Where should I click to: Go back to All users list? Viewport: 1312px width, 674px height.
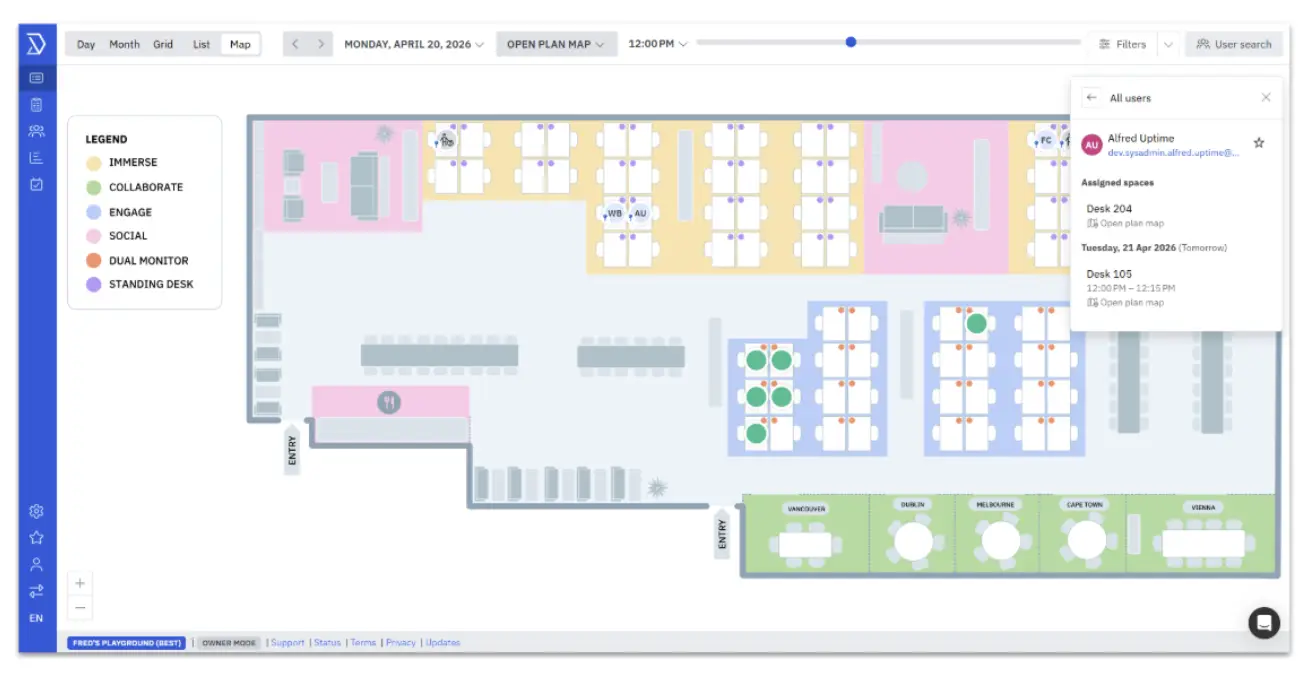(x=1092, y=98)
